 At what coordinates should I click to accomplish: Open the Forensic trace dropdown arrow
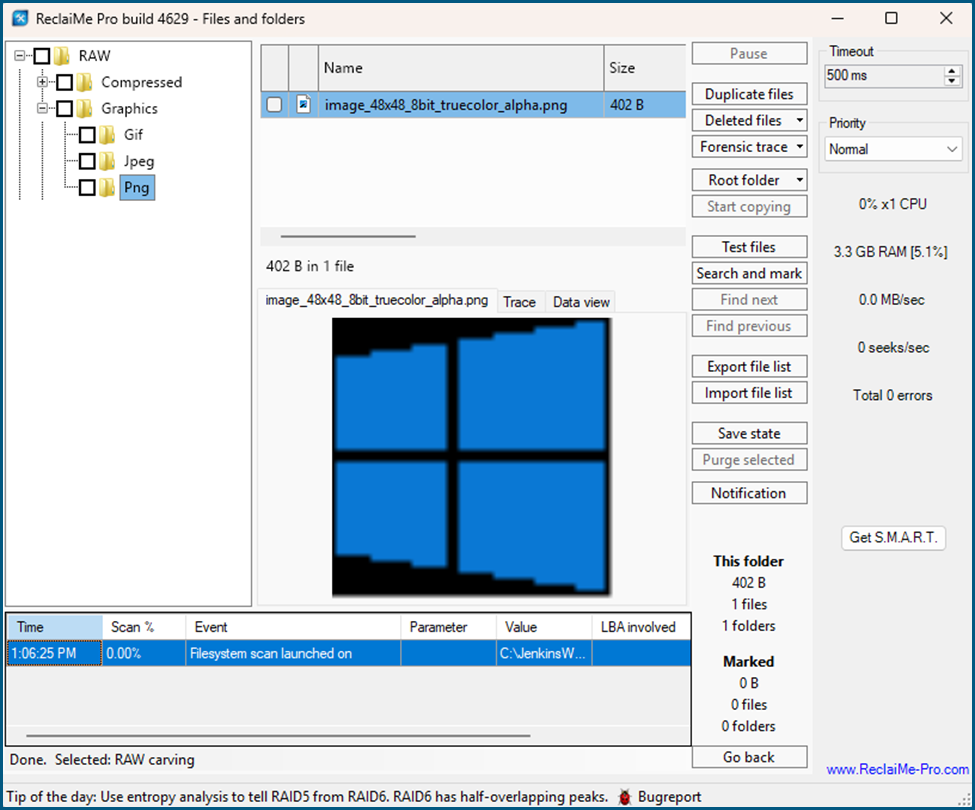tap(800, 147)
